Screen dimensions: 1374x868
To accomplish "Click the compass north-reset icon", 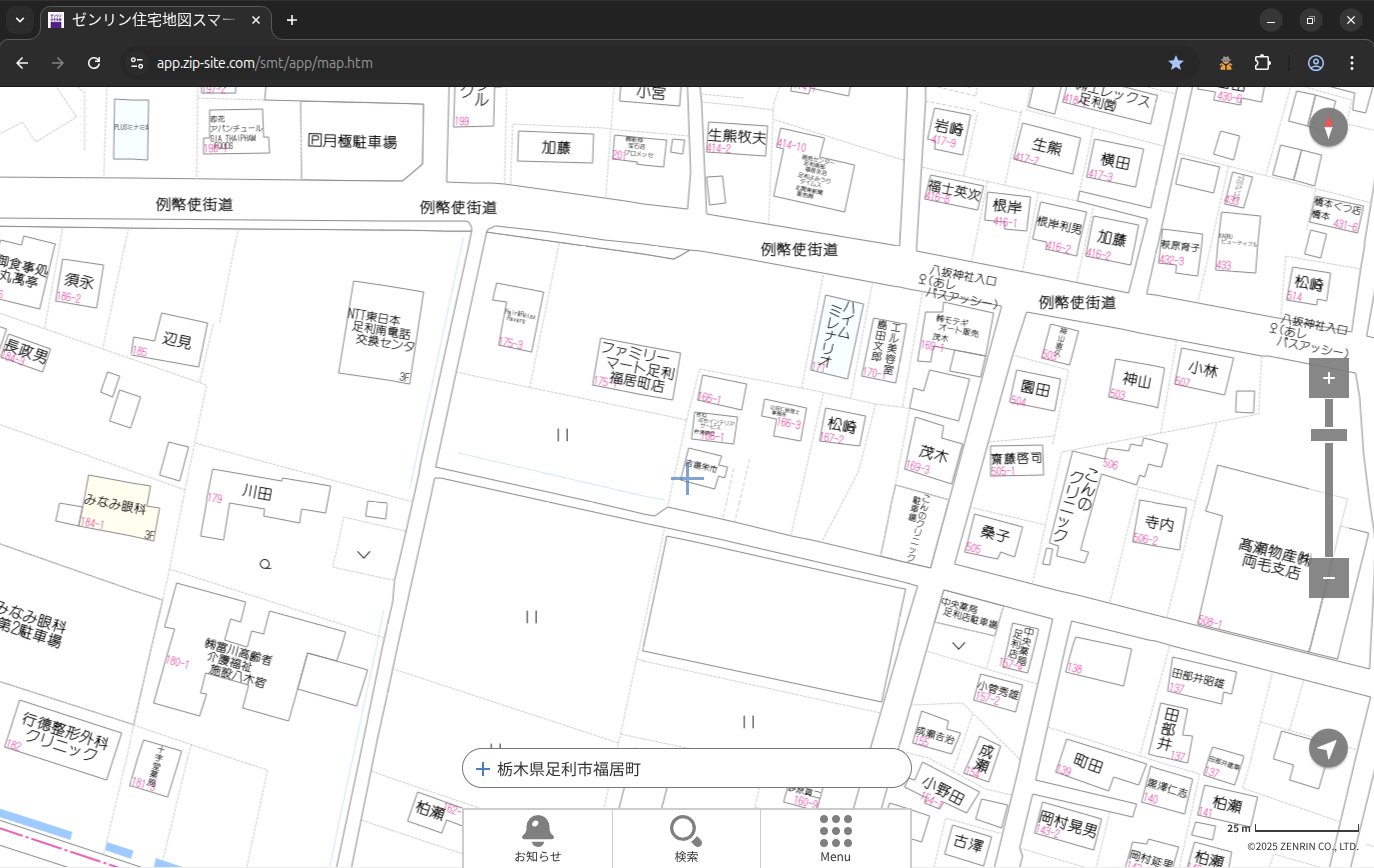I will [x=1328, y=128].
